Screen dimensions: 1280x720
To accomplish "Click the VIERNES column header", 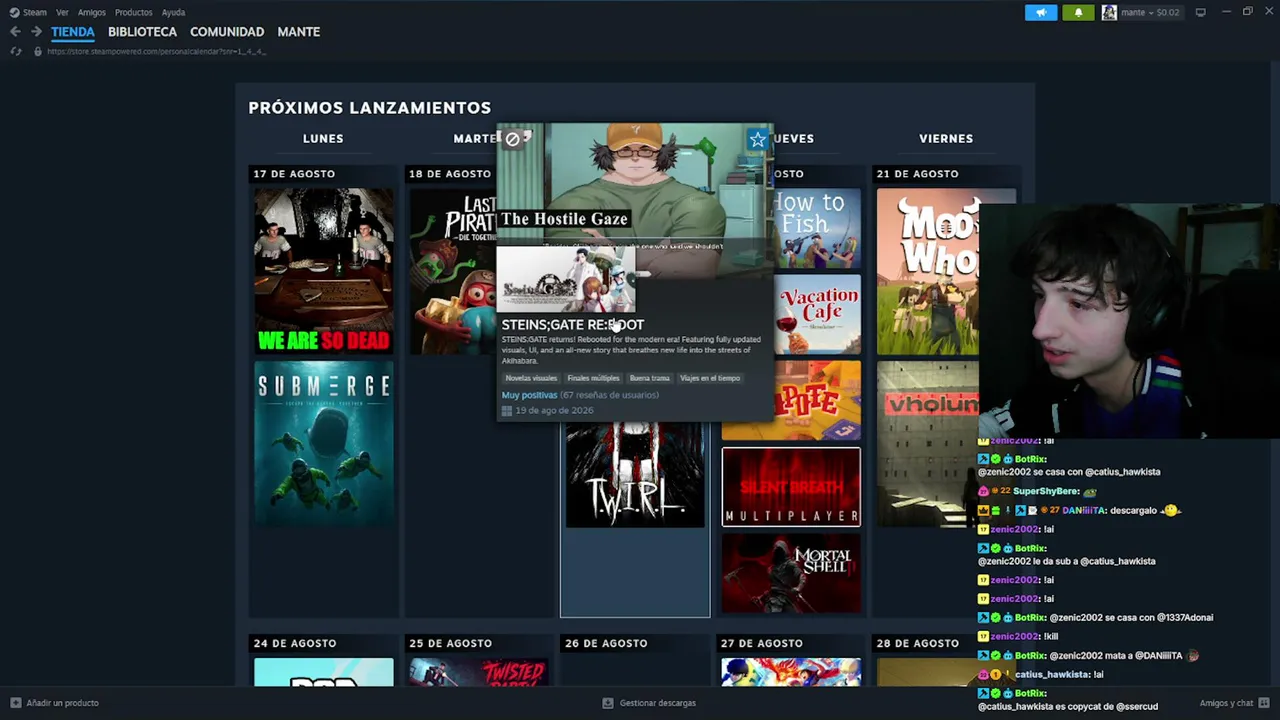I will click(946, 139).
